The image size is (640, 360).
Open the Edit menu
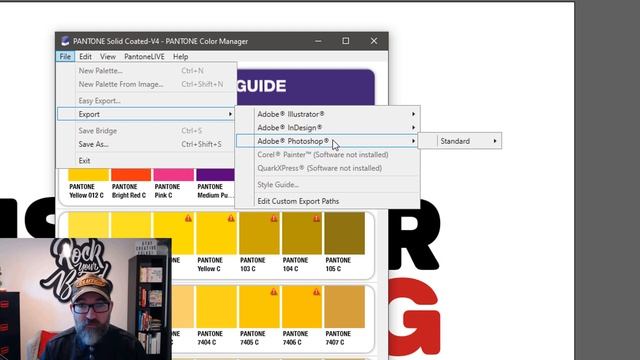point(85,57)
